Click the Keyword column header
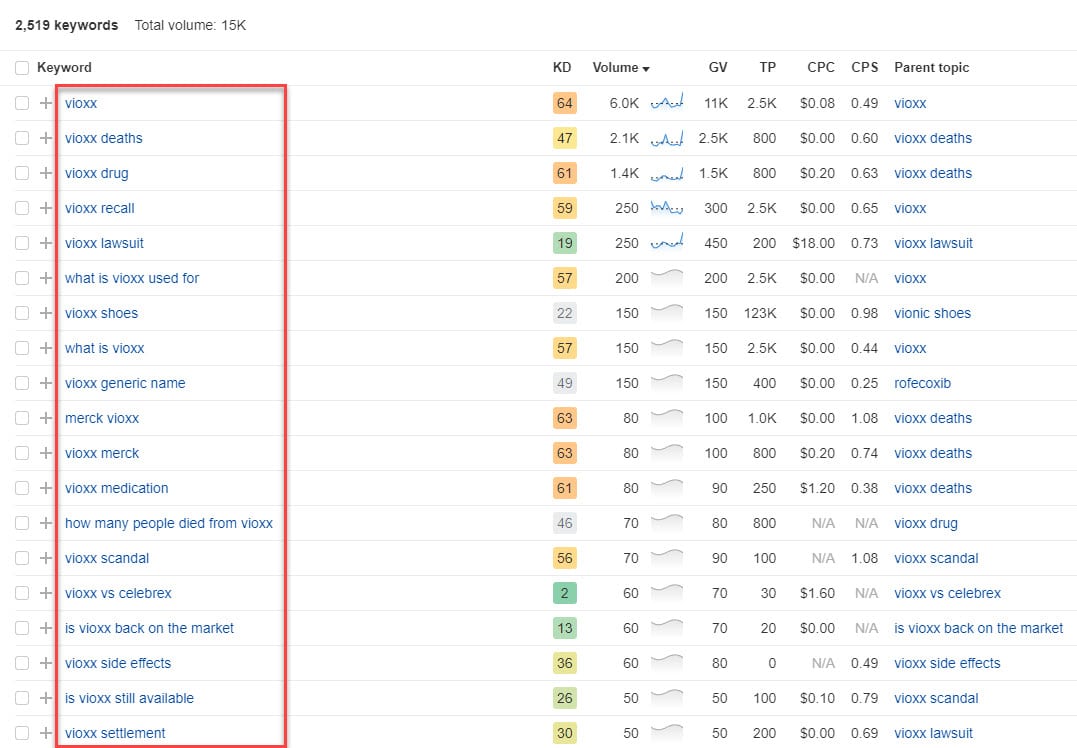Screen dimensions: 1077x748 [x=64, y=67]
